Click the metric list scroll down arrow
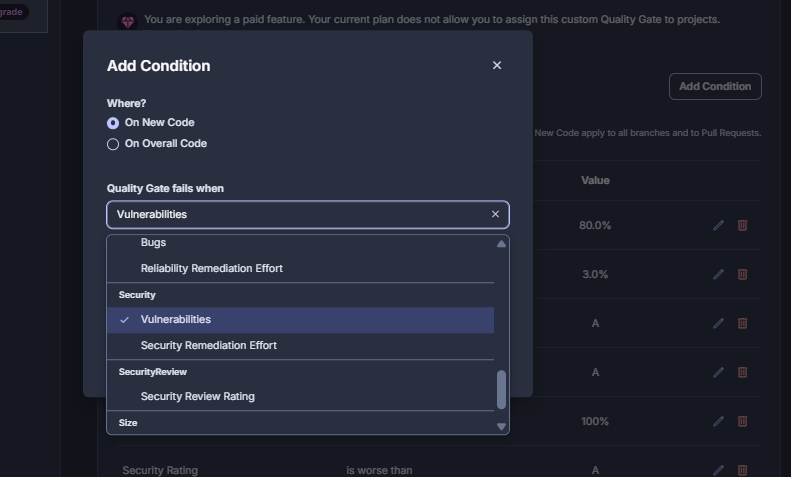 [x=501, y=427]
